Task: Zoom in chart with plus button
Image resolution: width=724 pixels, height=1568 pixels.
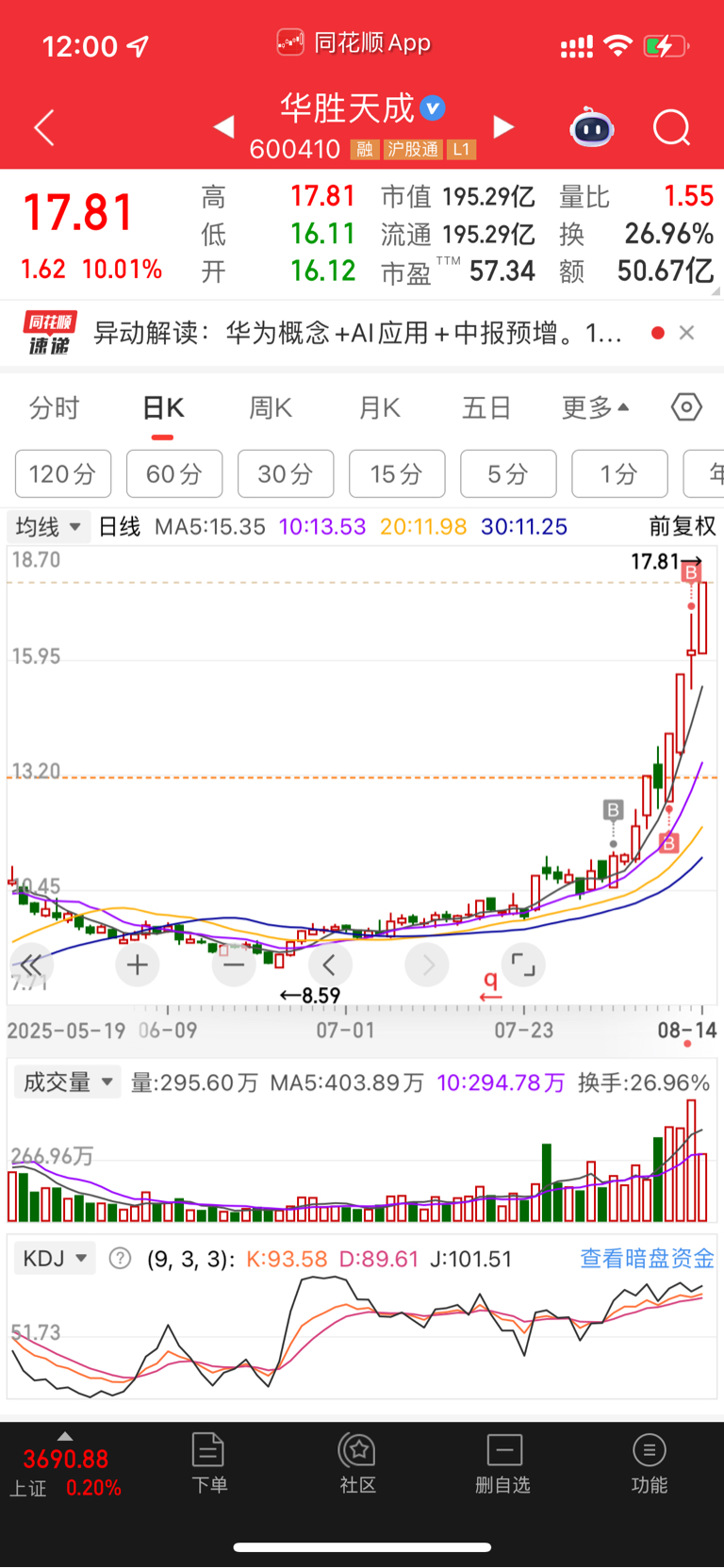Action: click(x=138, y=965)
